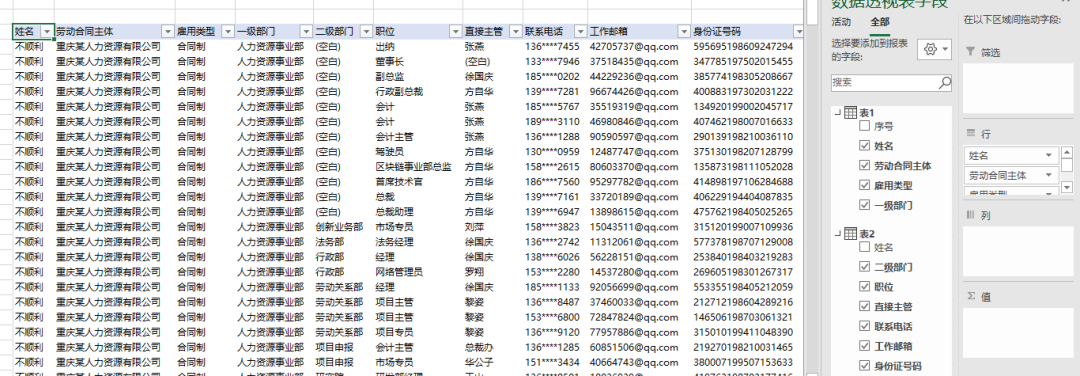Click the 列 columns area icon
Image resolution: width=1080 pixels, height=376 pixels.
(971, 216)
